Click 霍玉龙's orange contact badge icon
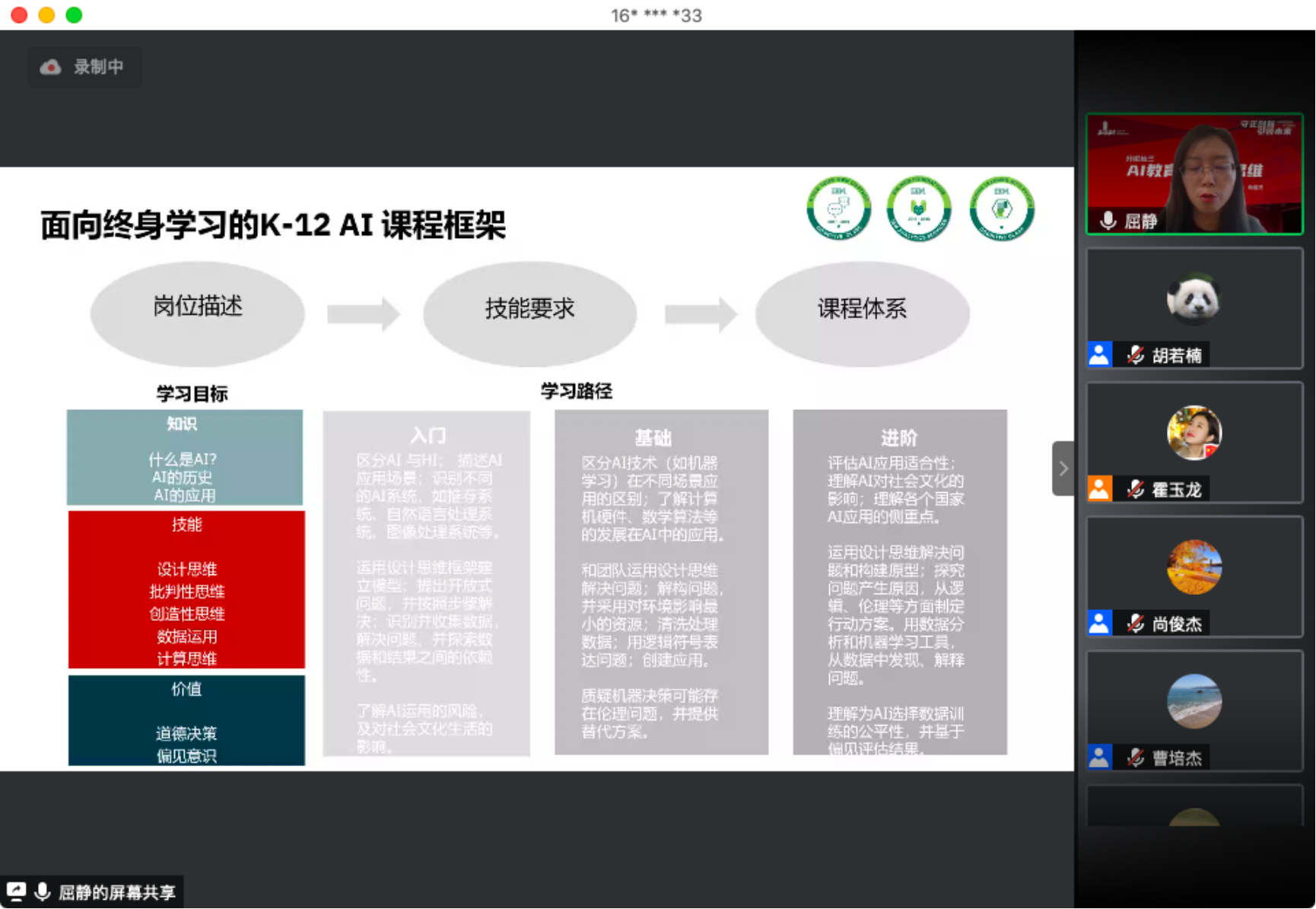Image resolution: width=1316 pixels, height=909 pixels. pos(1099,489)
